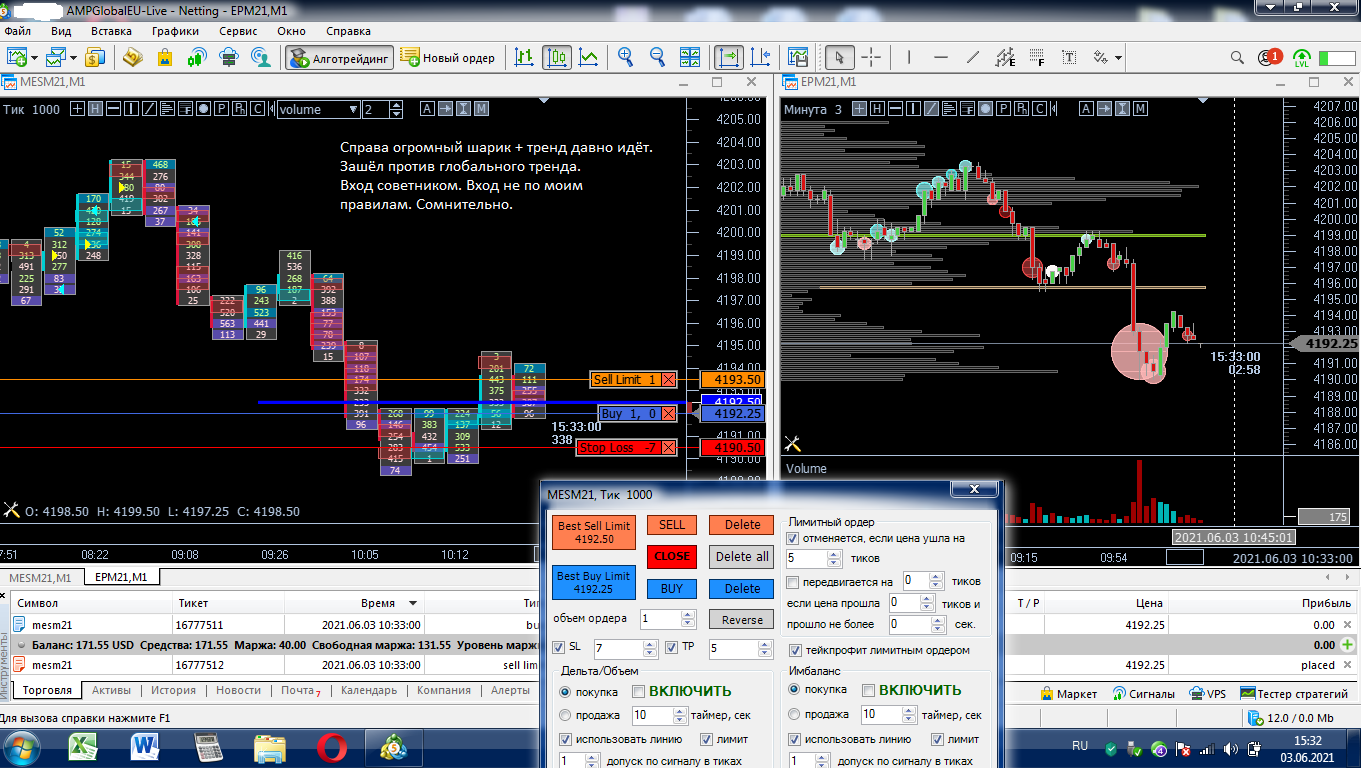Image resolution: width=1366 pixels, height=768 pixels.
Task: Increase the SL value stepper
Action: click(650, 645)
